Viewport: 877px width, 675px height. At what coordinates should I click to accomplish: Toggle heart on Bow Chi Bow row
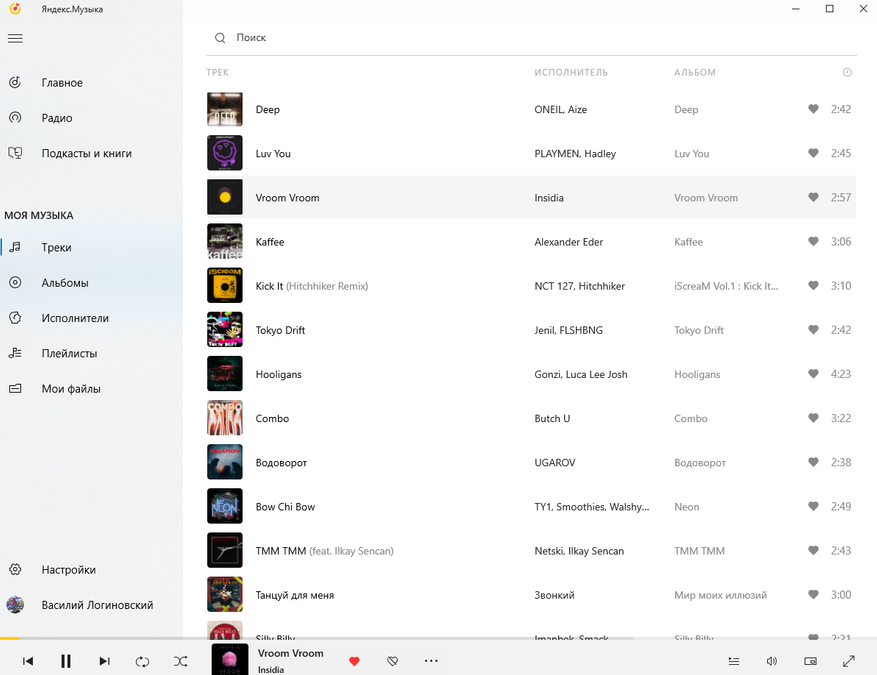coord(813,507)
